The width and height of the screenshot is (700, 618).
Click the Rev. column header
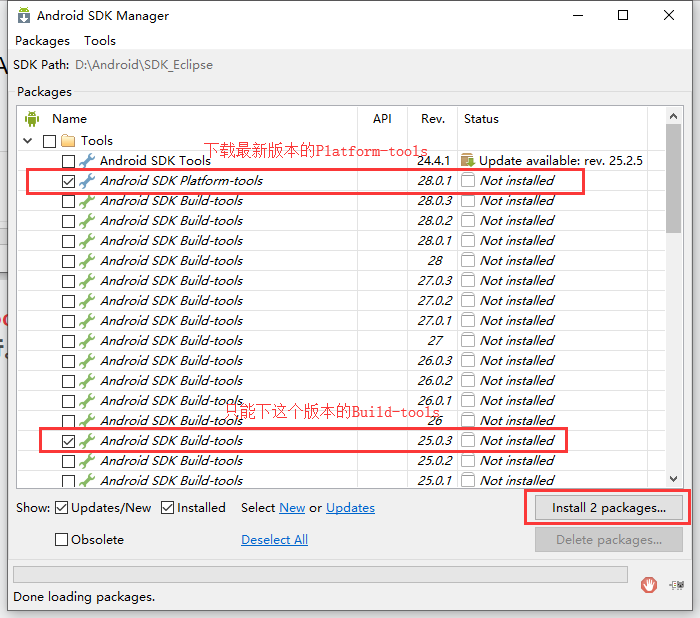(x=433, y=119)
